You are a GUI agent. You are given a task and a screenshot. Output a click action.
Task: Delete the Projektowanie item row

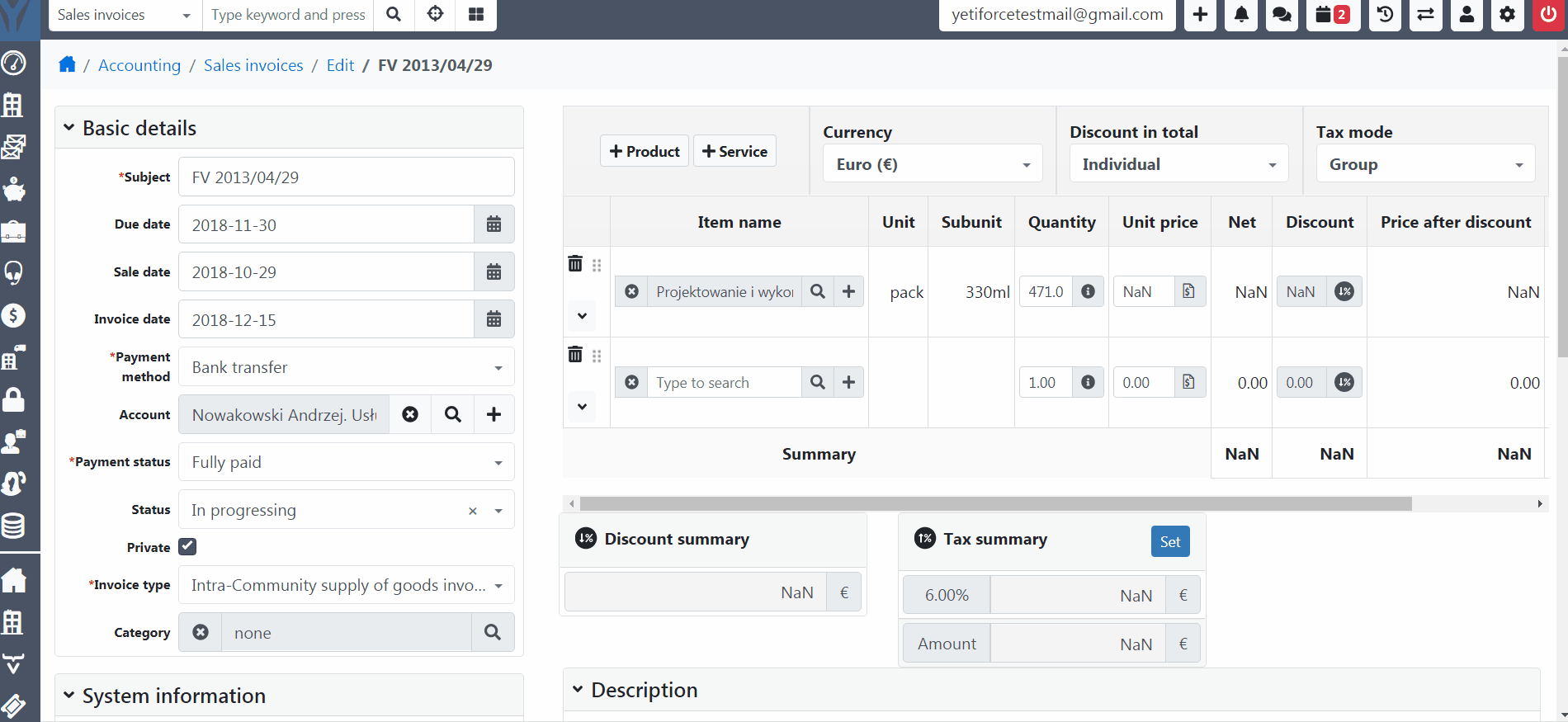575,264
